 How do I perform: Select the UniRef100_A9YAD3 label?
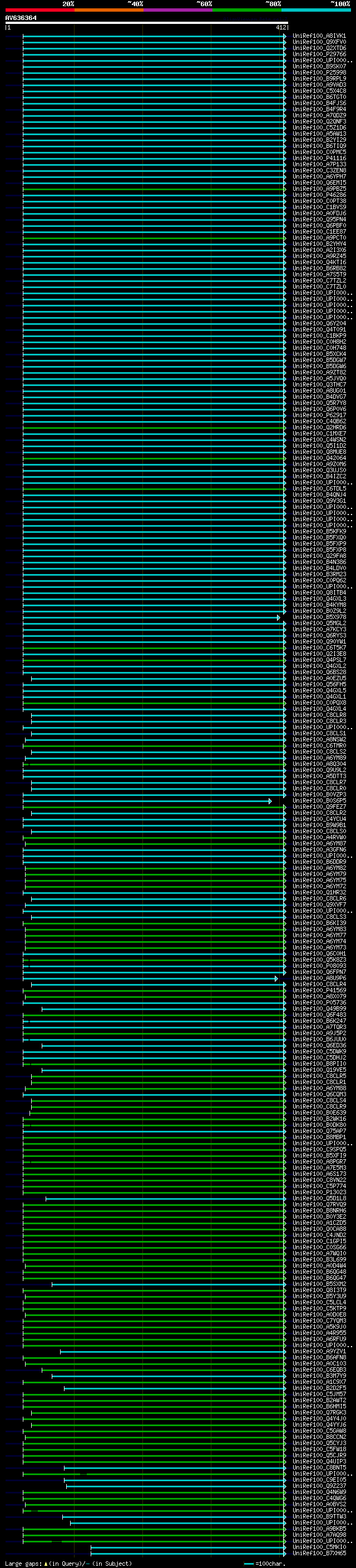click(319, 85)
